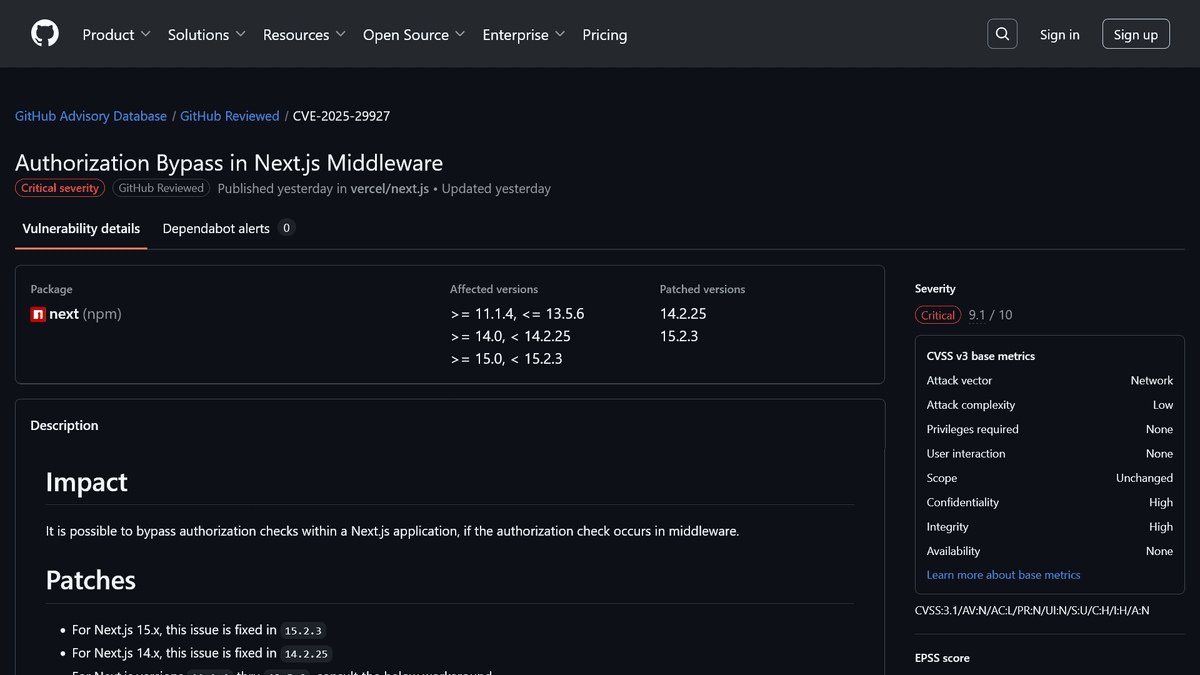Expand the Resources menu

[304, 34]
